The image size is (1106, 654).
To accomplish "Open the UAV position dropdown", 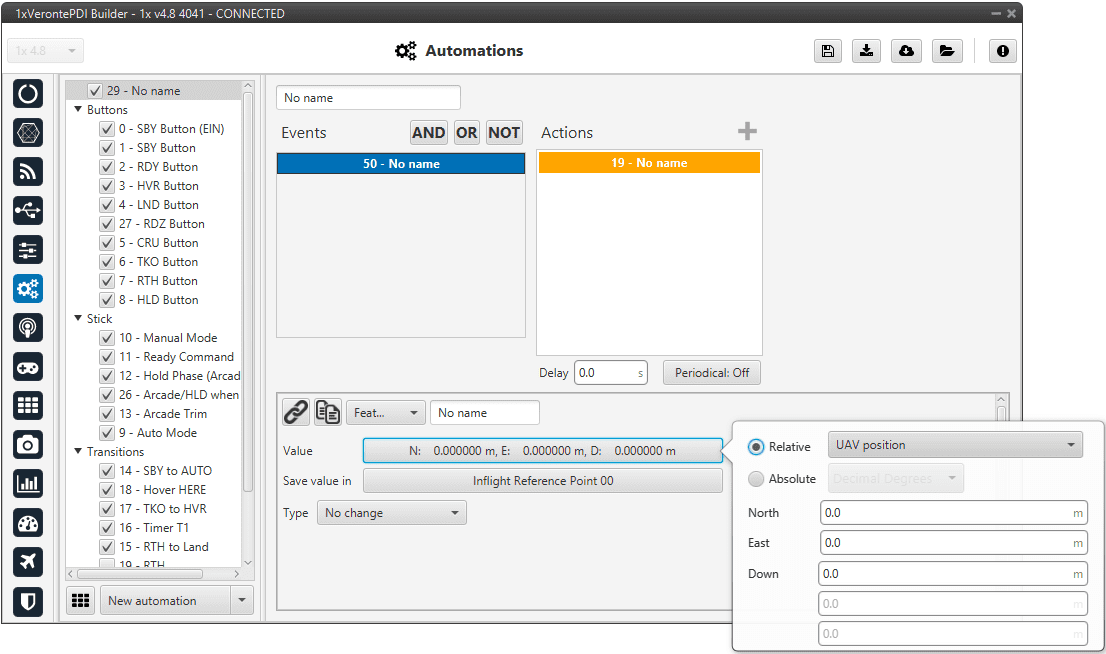I will tap(954, 446).
